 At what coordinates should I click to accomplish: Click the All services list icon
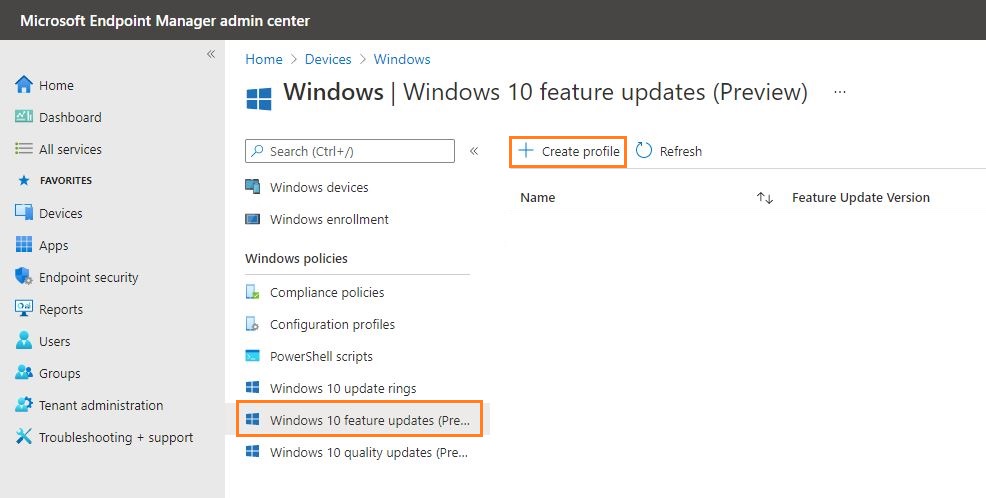[24, 149]
